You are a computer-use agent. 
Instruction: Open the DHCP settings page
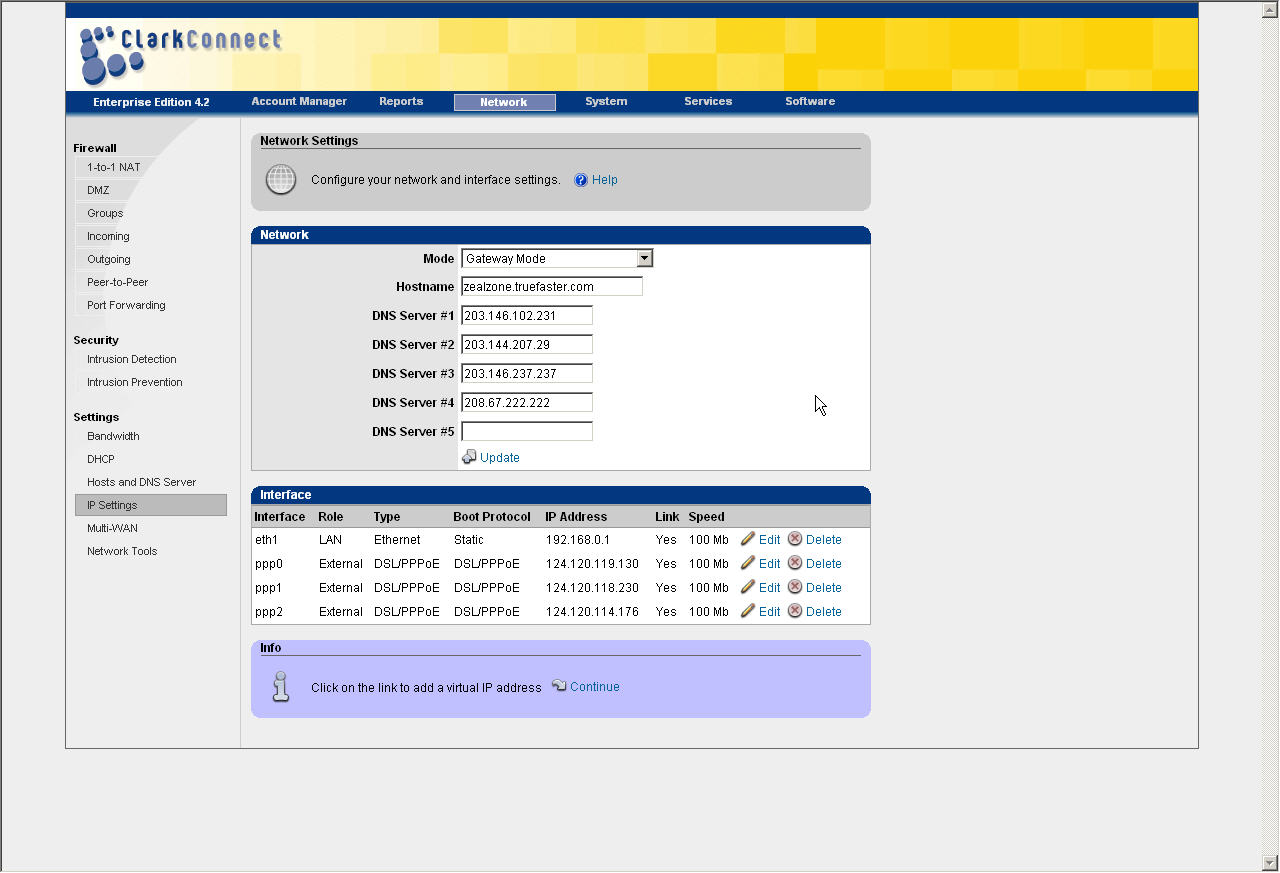point(100,459)
